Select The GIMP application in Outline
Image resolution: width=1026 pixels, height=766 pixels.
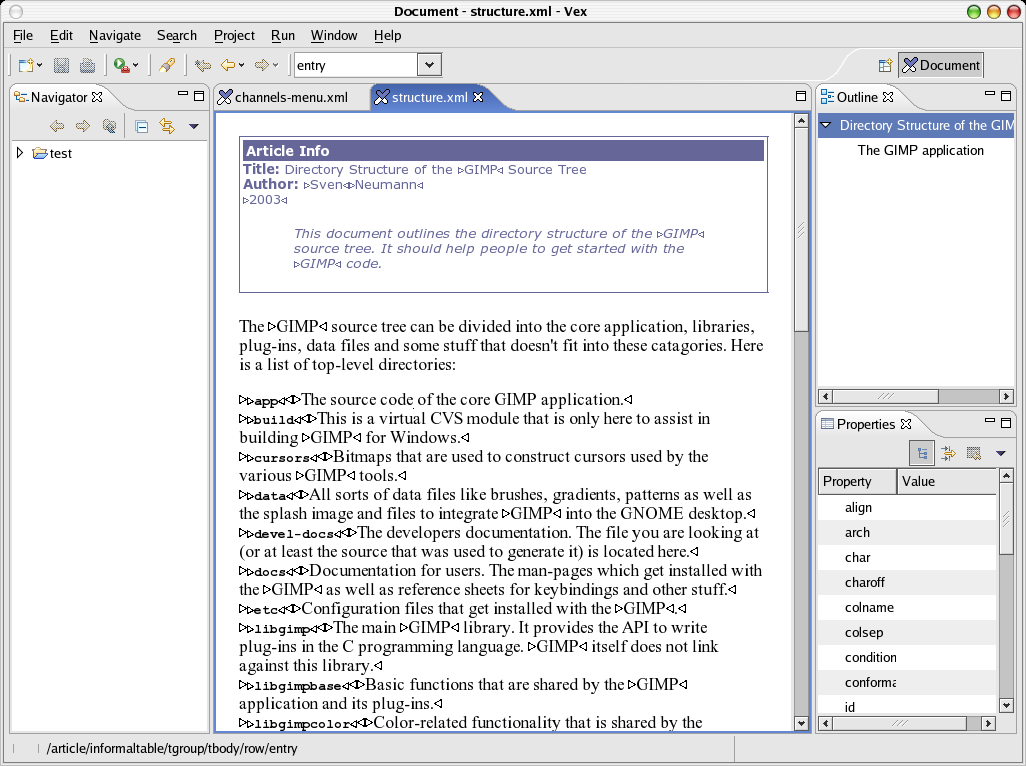920,150
